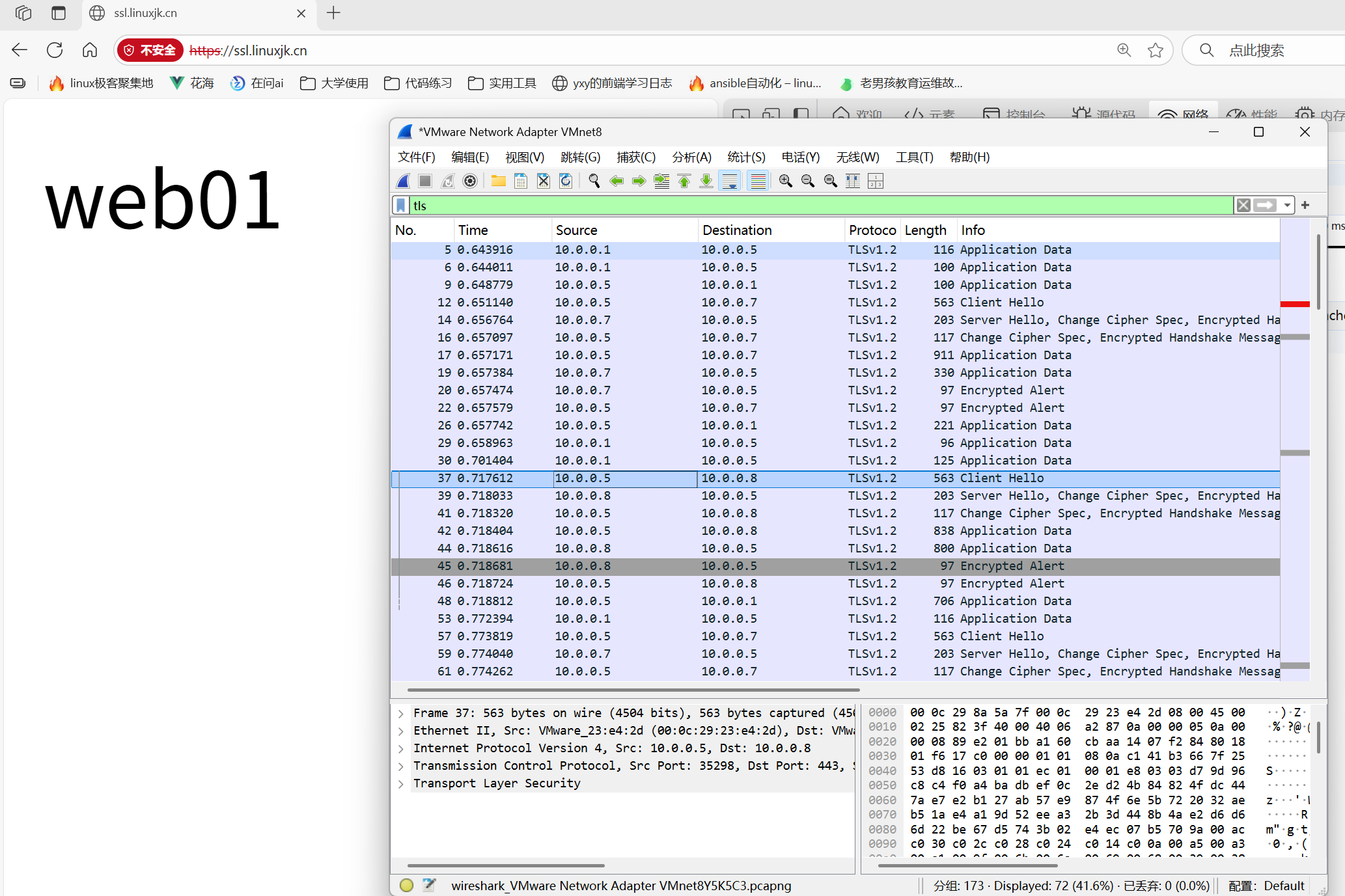Toggle auto-scroll during live capture

[x=730, y=181]
